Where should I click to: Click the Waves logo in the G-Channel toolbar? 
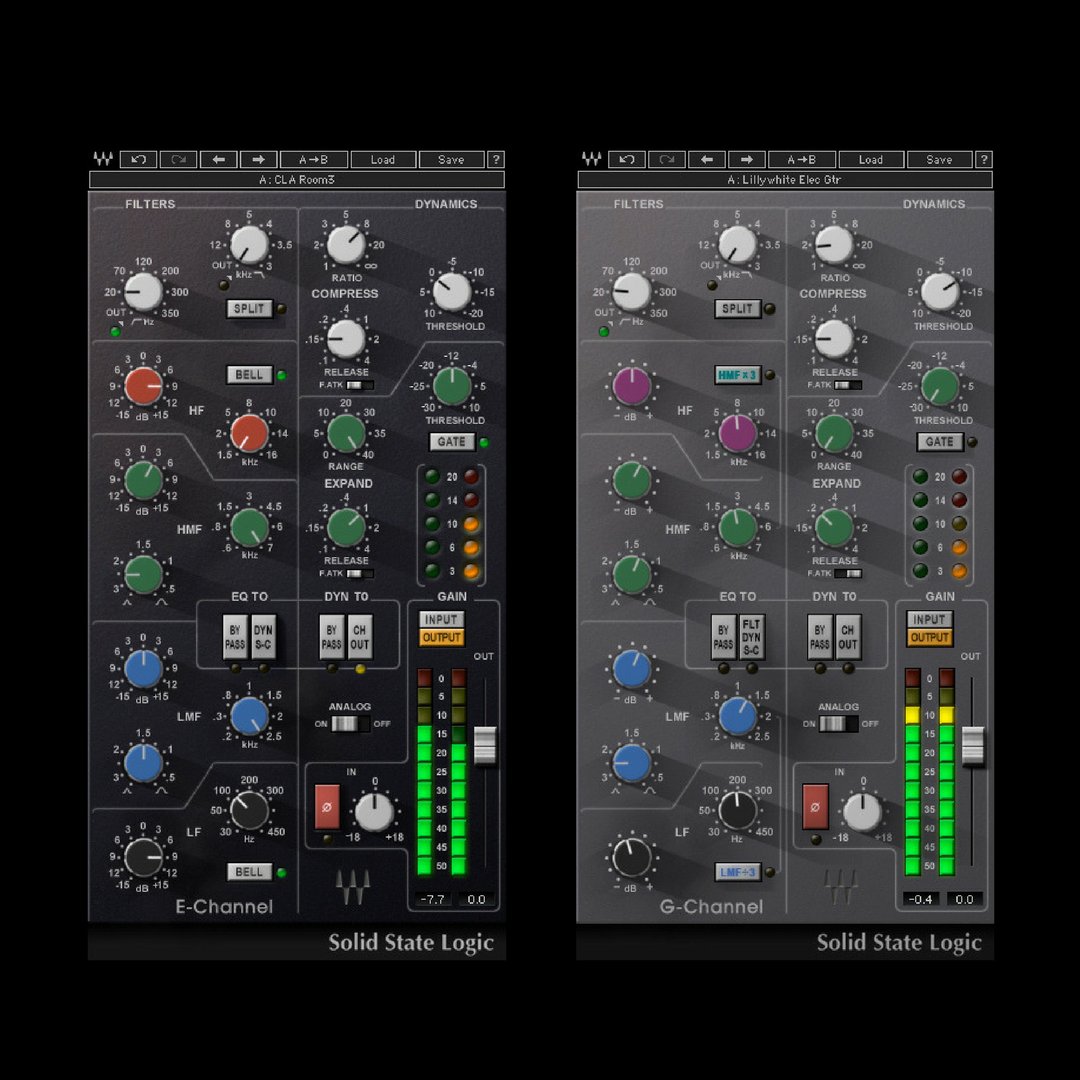592,159
